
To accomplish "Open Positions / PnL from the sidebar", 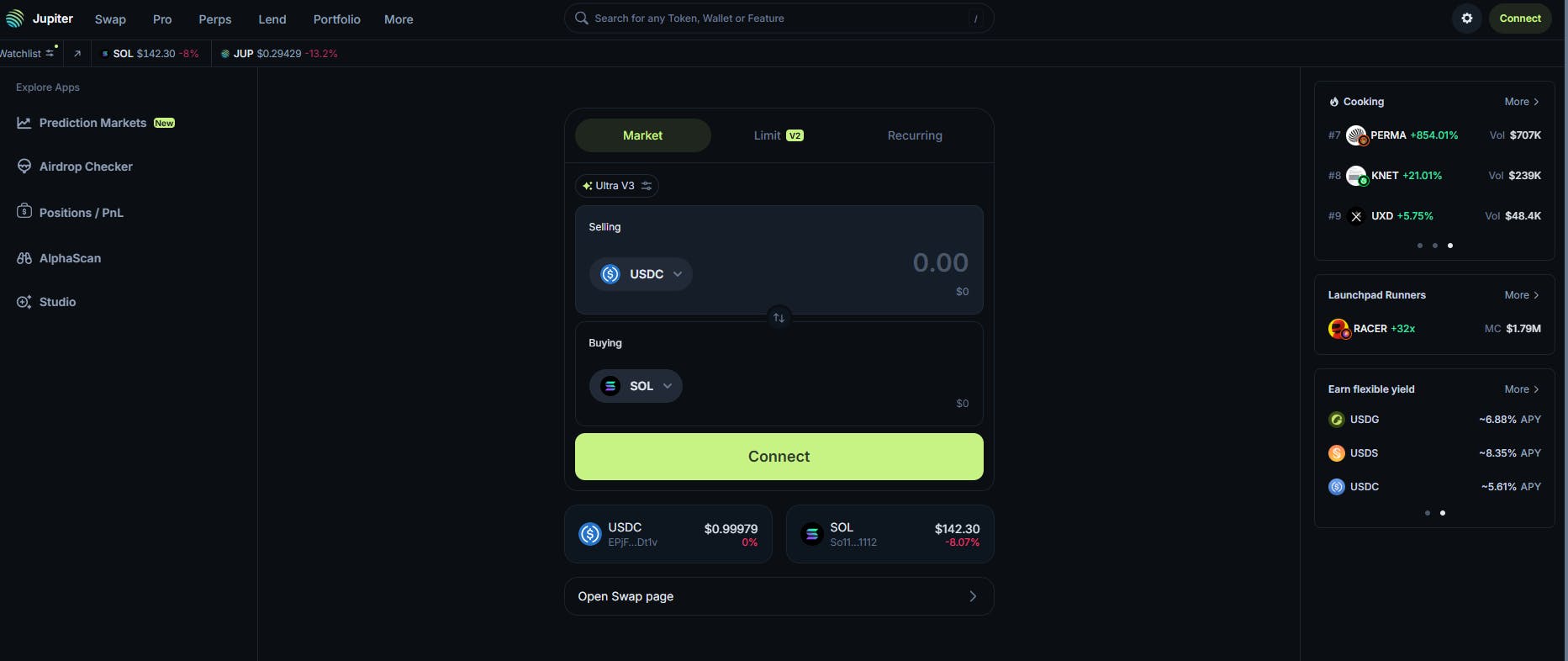I will click(x=81, y=213).
